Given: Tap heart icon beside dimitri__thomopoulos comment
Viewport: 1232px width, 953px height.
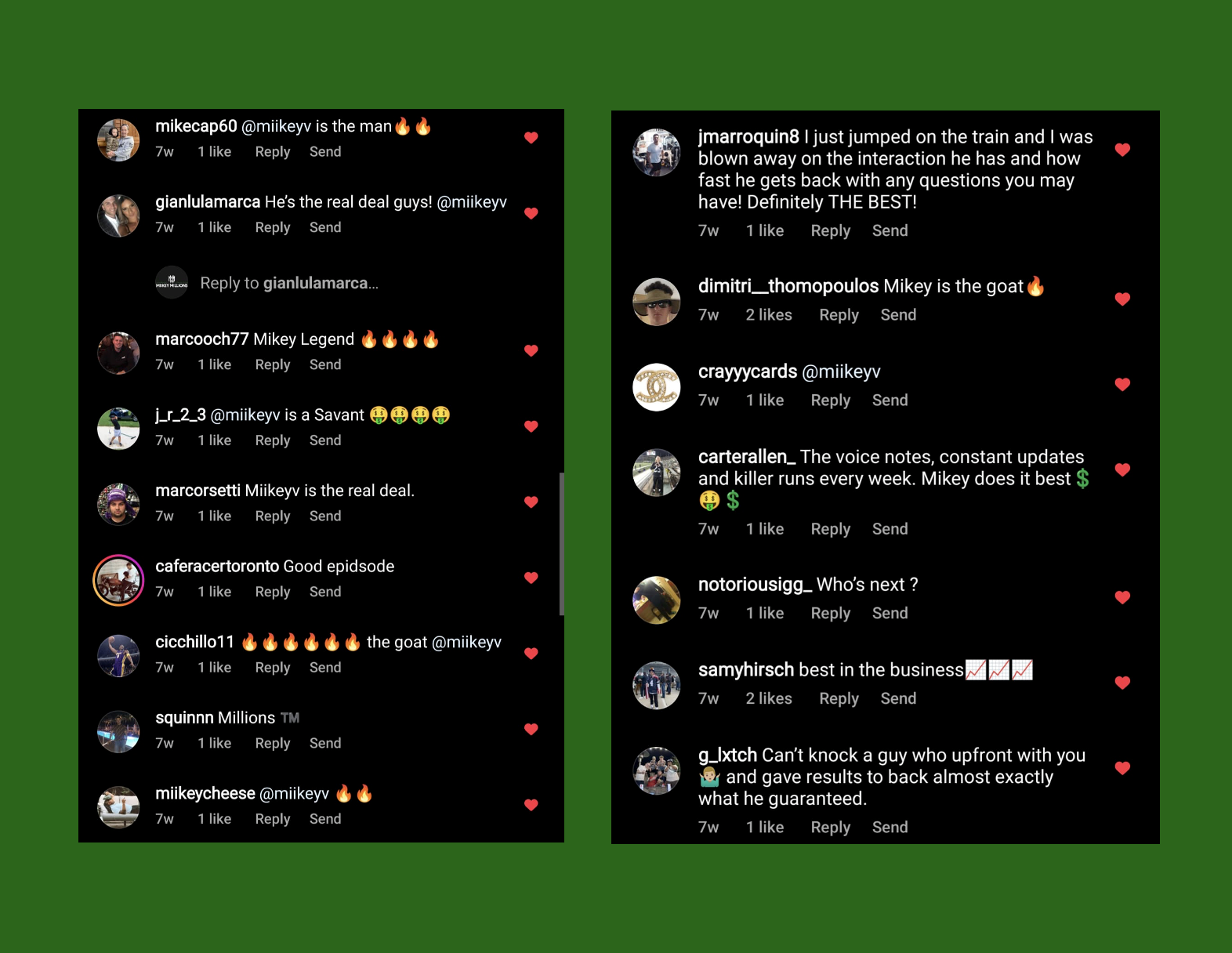Looking at the screenshot, I should click(1122, 299).
